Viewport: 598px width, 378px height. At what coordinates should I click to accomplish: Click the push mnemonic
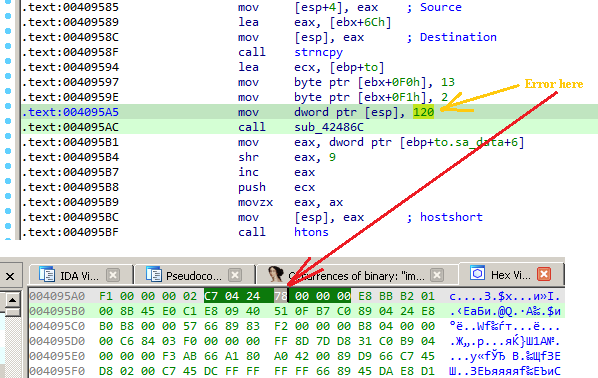(252, 187)
